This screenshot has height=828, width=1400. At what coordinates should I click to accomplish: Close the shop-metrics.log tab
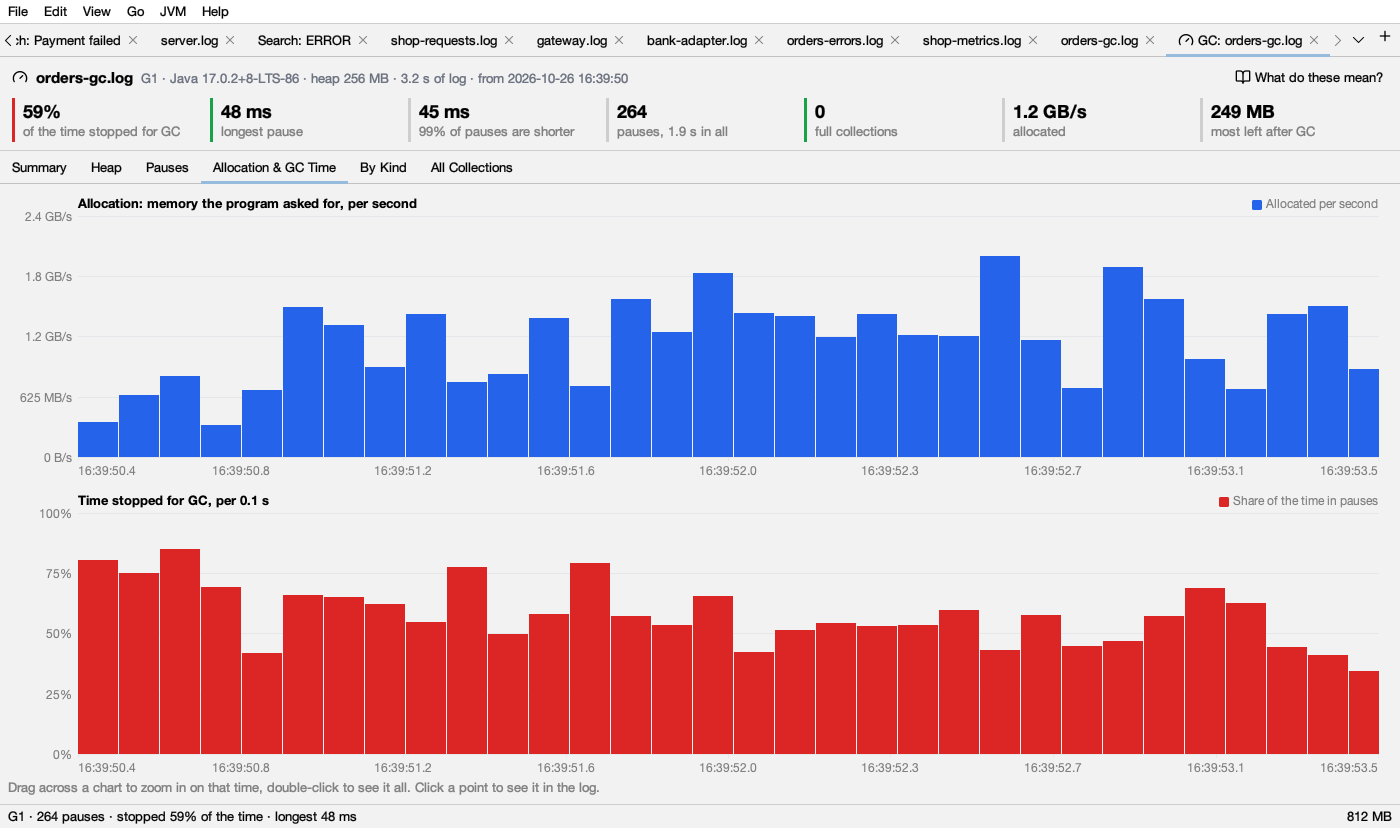tap(1033, 40)
